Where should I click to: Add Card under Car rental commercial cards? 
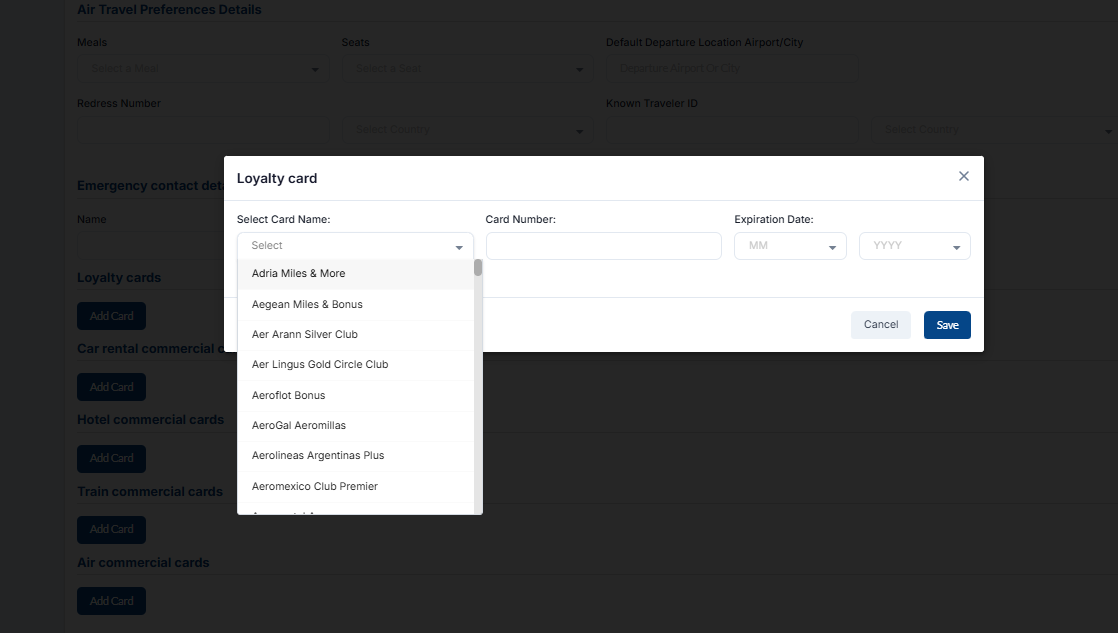pos(111,387)
